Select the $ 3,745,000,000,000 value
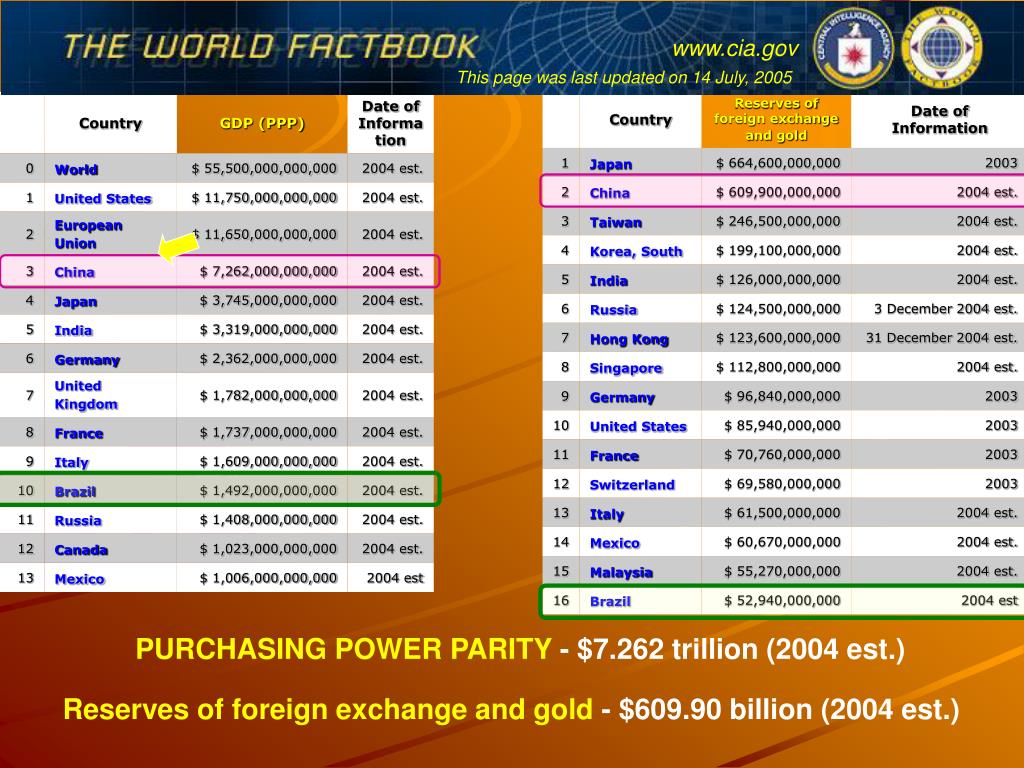Viewport: 1024px width, 768px height. click(x=268, y=300)
